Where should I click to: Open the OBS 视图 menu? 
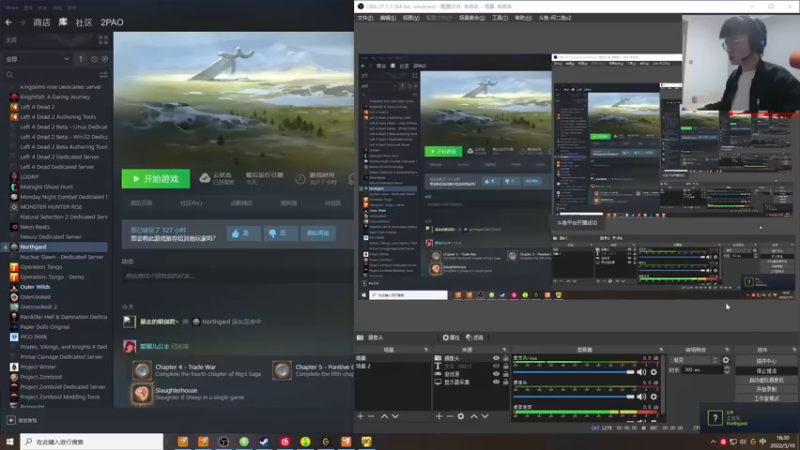click(411, 18)
